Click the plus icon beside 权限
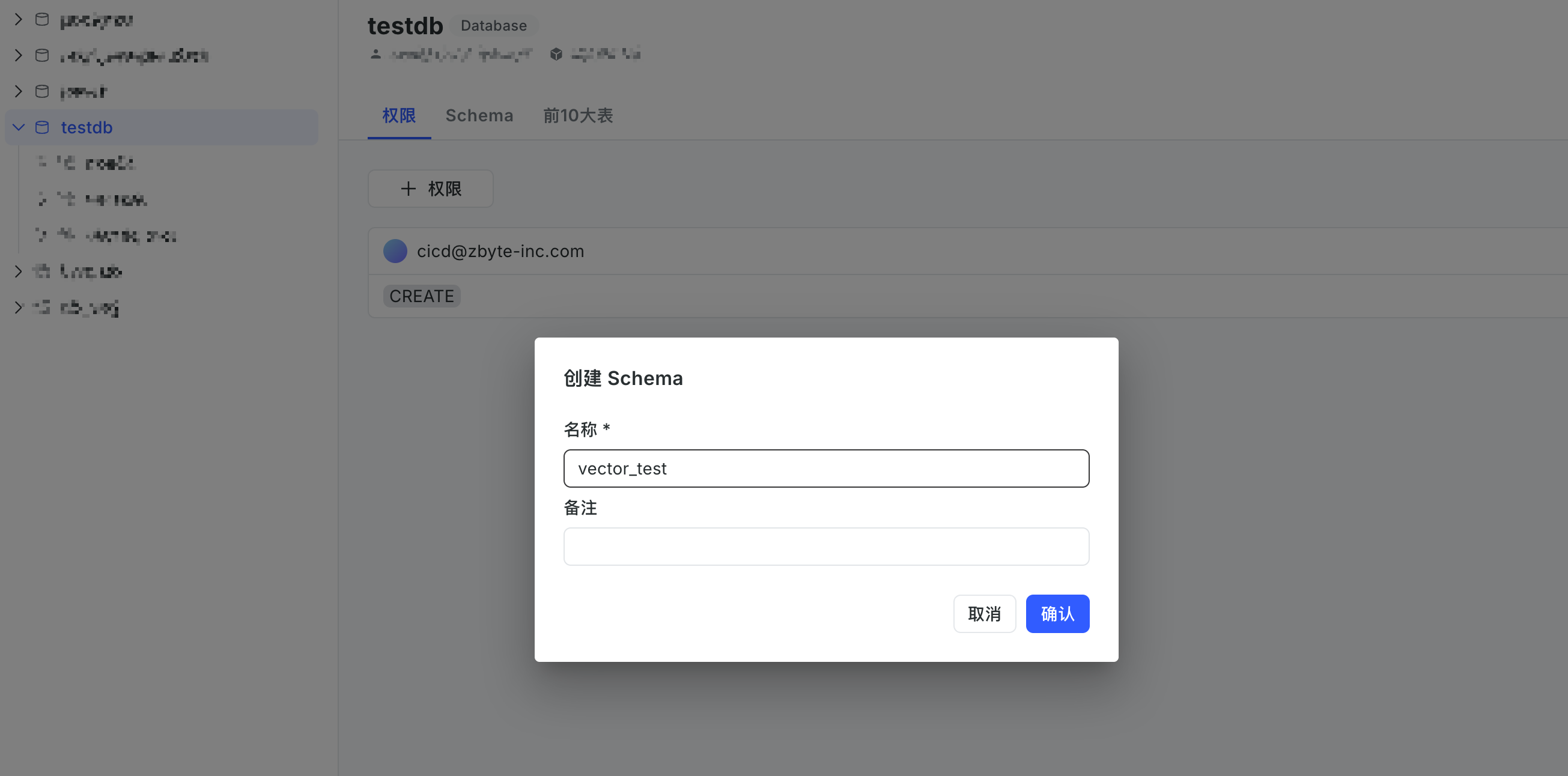The image size is (1568, 776). click(408, 189)
